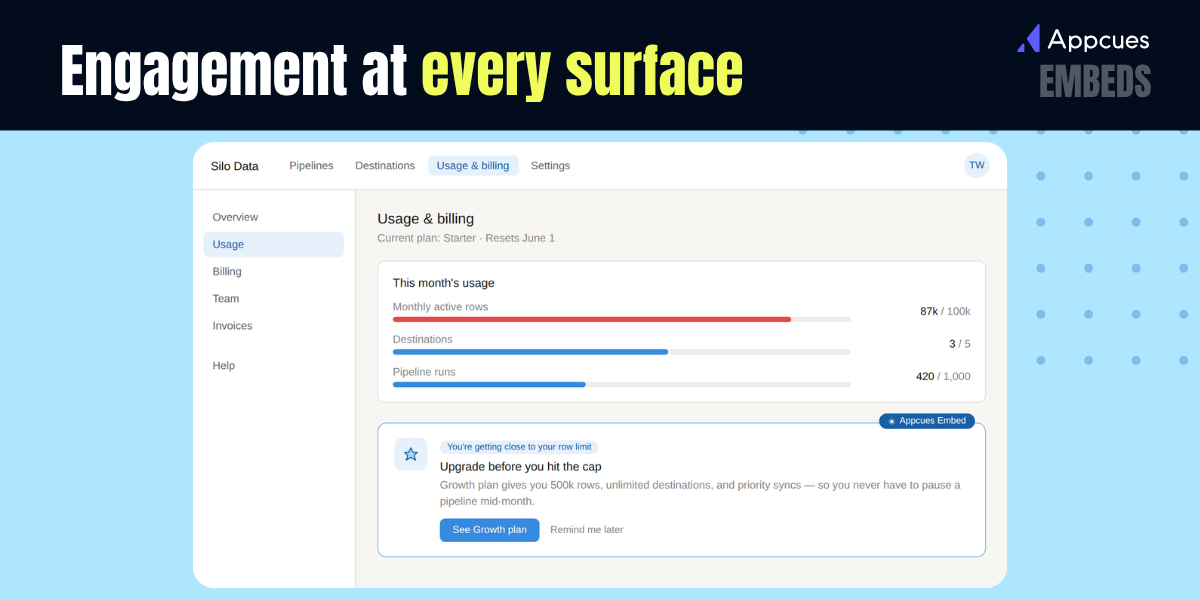Click Remind me later
The image size is (1200, 600).
(x=587, y=530)
